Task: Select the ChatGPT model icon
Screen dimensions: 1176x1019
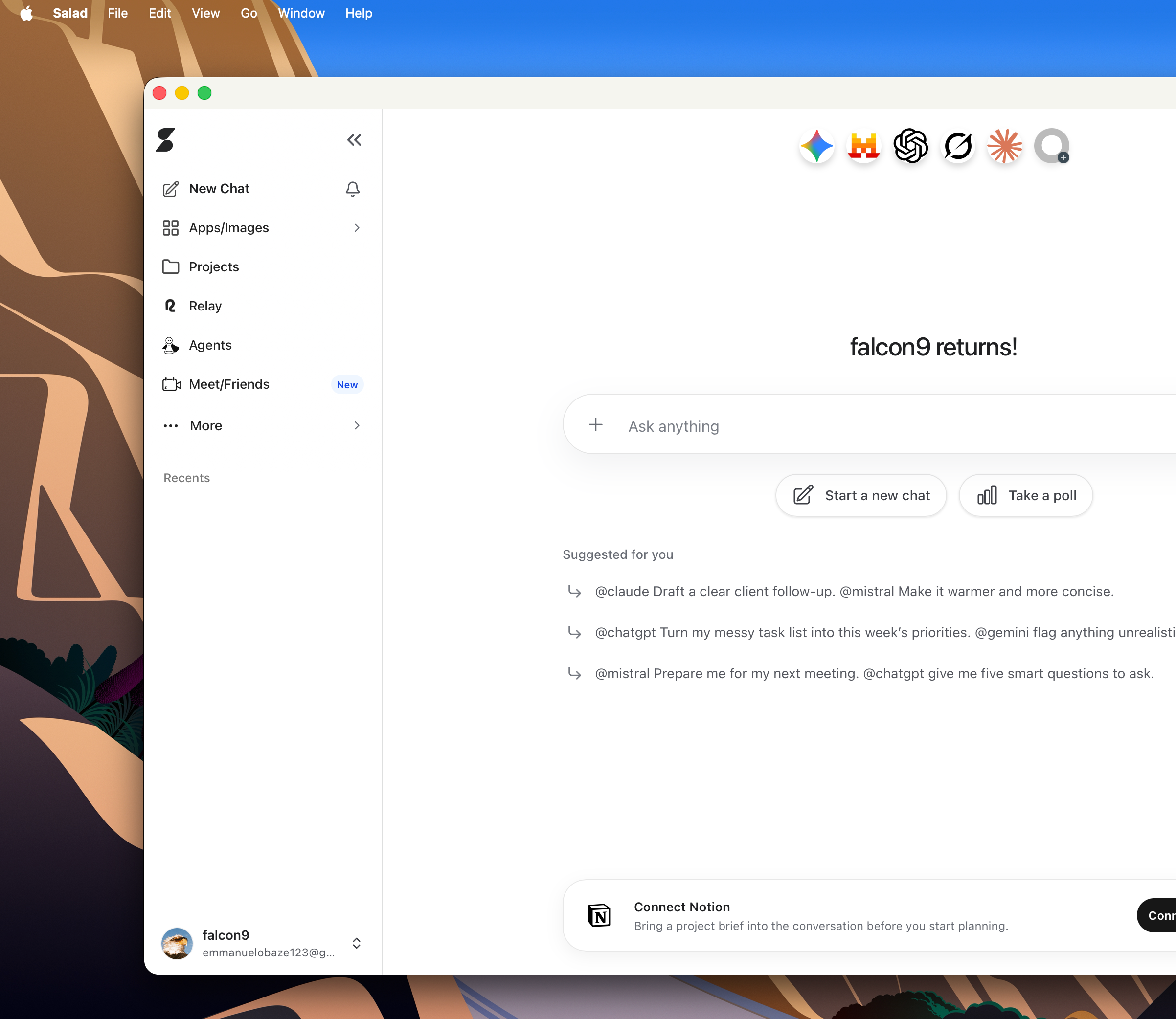Action: point(911,146)
